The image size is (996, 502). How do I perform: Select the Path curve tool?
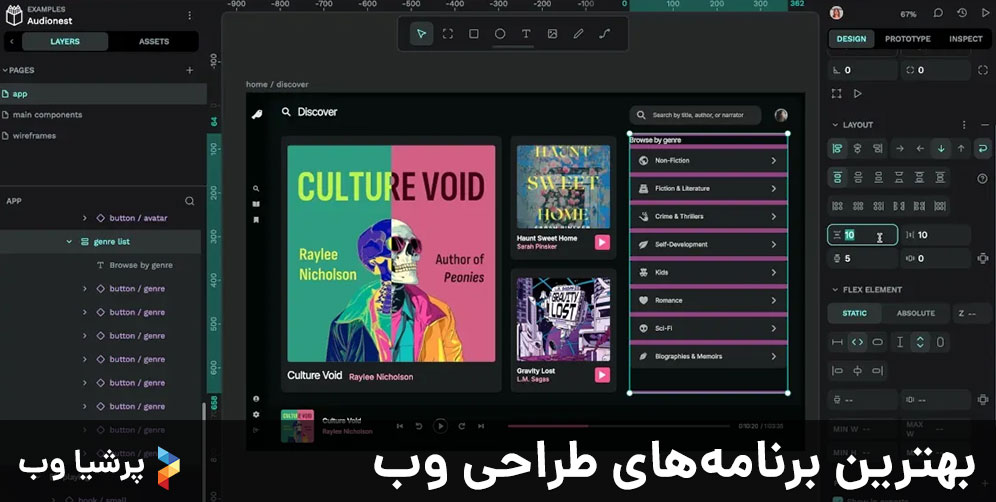(x=605, y=34)
